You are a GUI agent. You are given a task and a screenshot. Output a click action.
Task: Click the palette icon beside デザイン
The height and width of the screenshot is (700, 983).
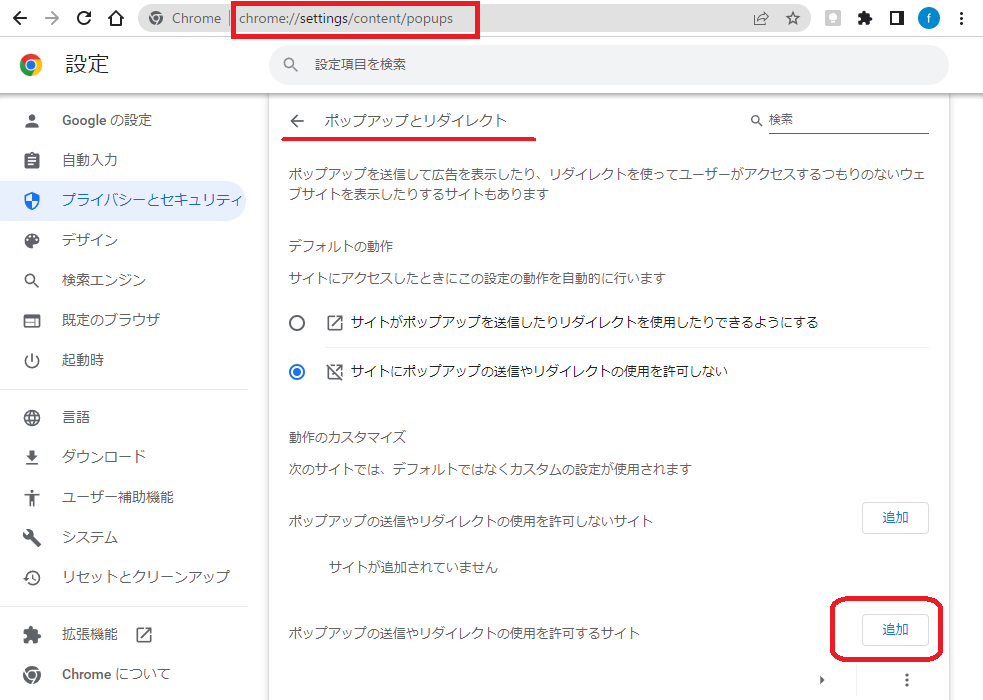tap(32, 241)
